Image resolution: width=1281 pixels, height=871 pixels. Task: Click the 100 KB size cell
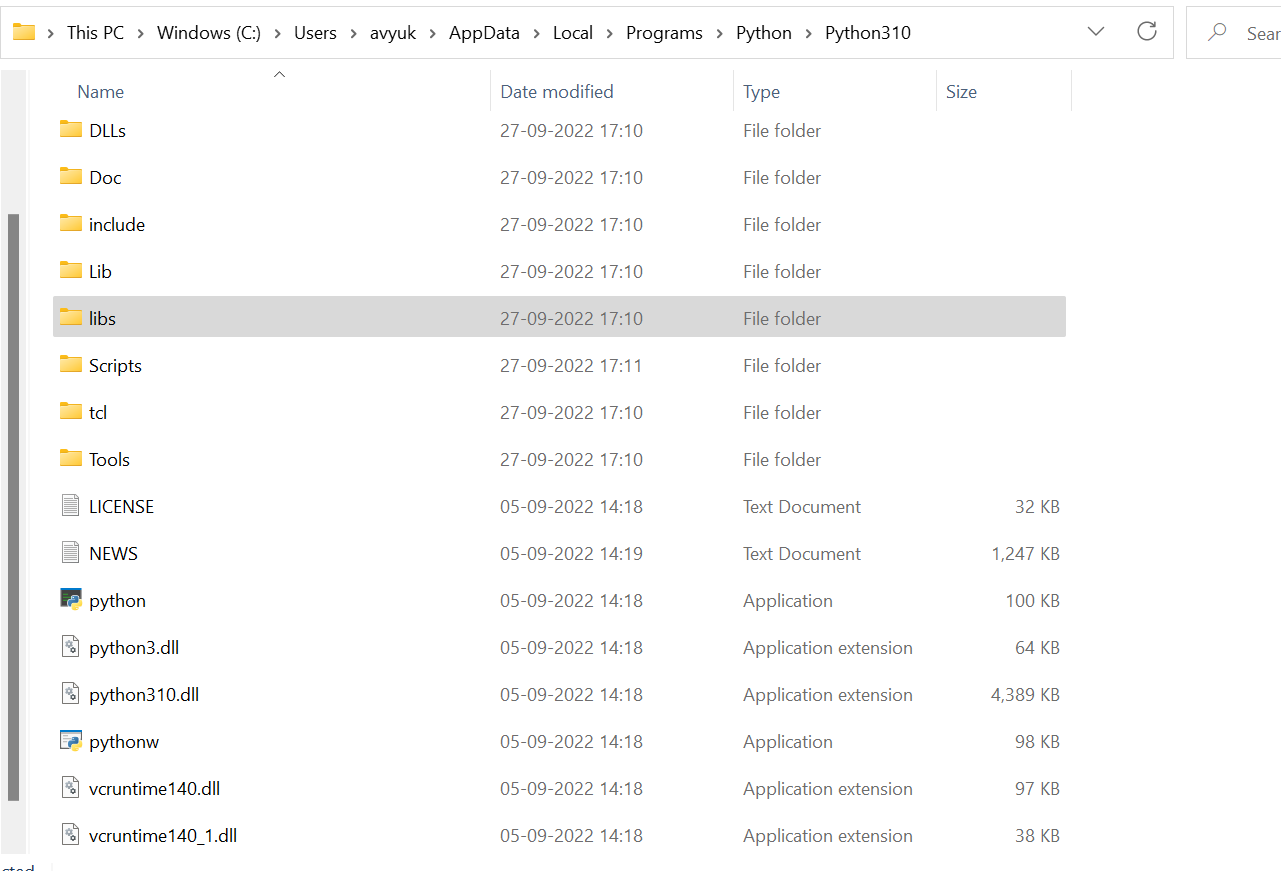1032,601
